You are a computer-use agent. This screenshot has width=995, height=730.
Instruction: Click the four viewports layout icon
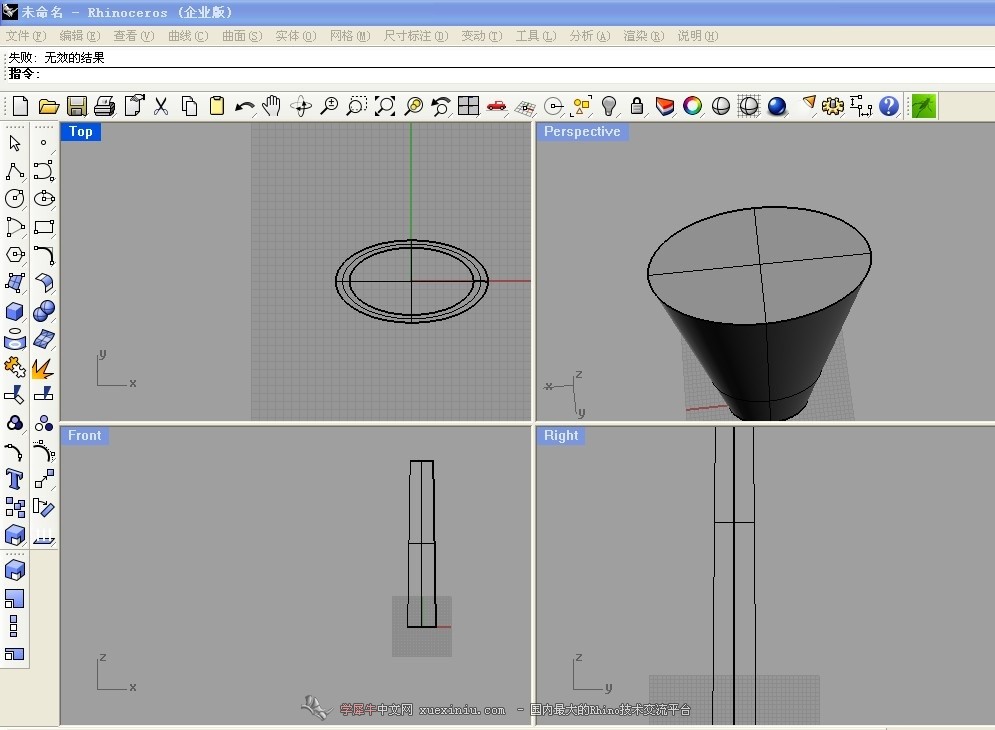(468, 106)
